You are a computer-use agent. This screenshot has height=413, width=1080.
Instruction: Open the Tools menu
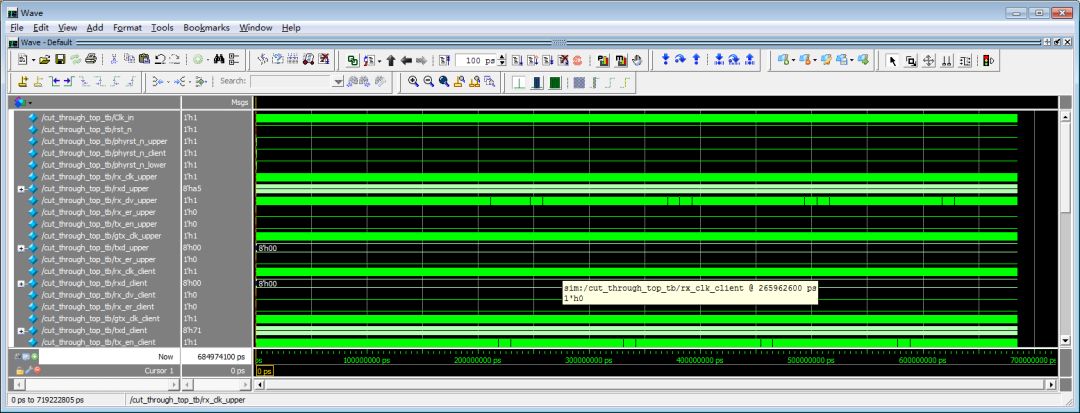pos(162,28)
